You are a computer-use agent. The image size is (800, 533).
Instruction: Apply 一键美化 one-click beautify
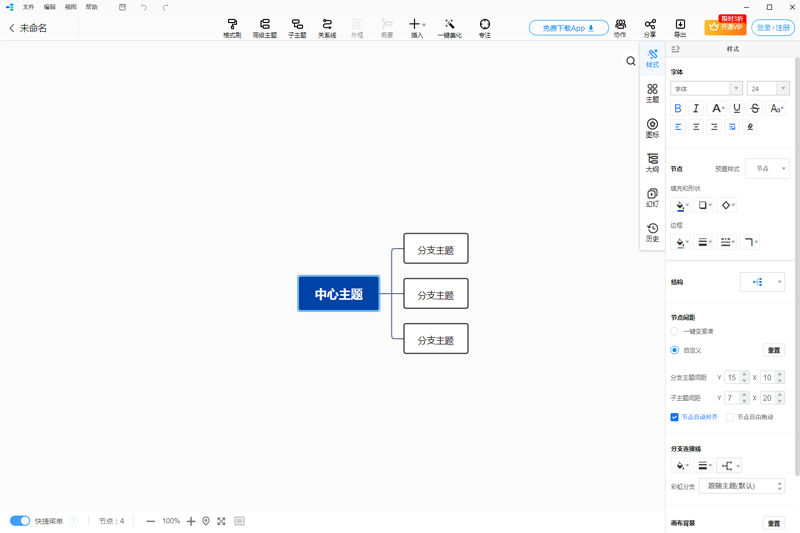[449, 27]
